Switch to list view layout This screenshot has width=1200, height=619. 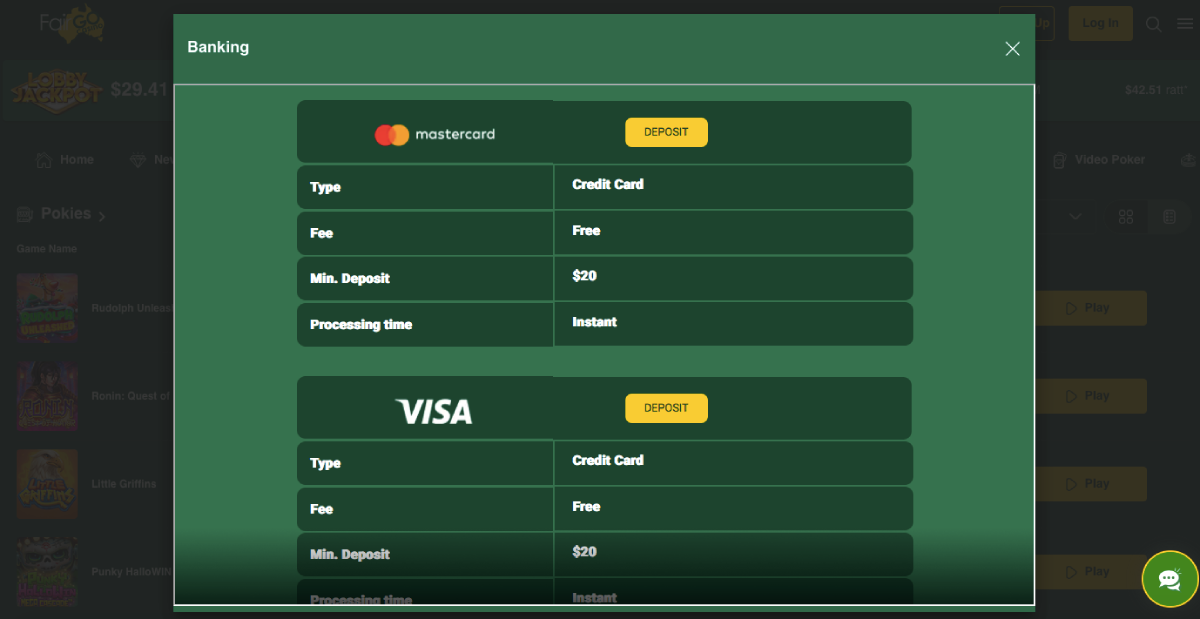(1168, 217)
